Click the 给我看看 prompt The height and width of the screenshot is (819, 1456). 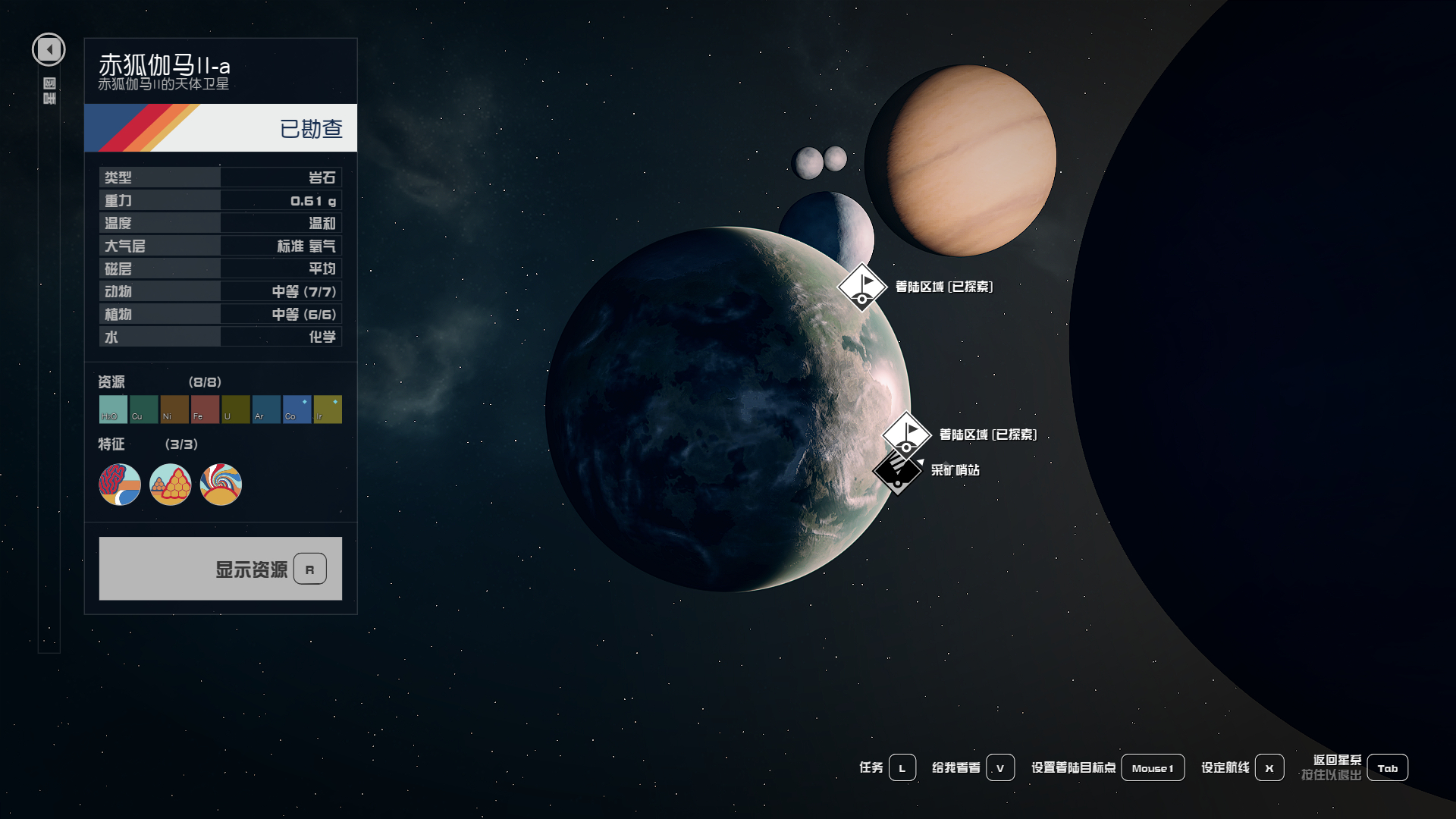pos(956,767)
